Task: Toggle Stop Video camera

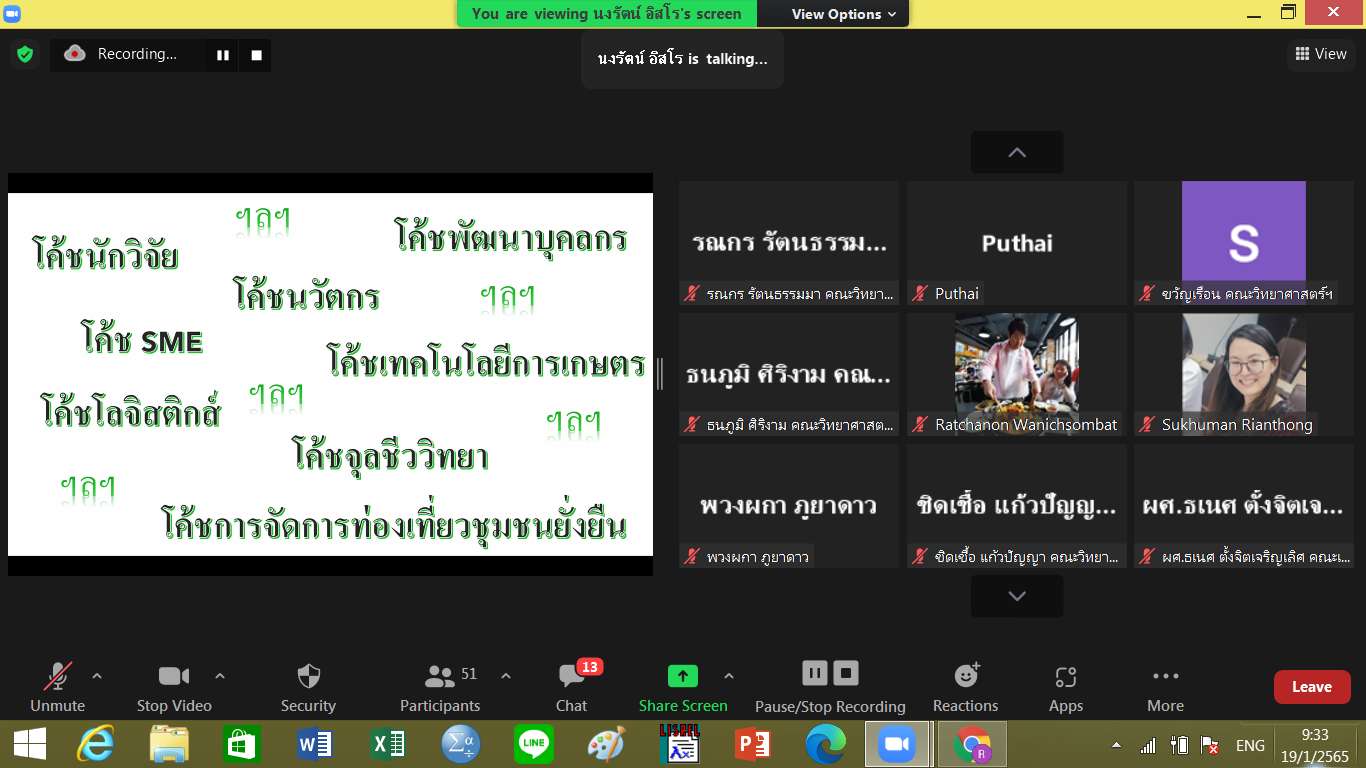Action: (x=174, y=688)
